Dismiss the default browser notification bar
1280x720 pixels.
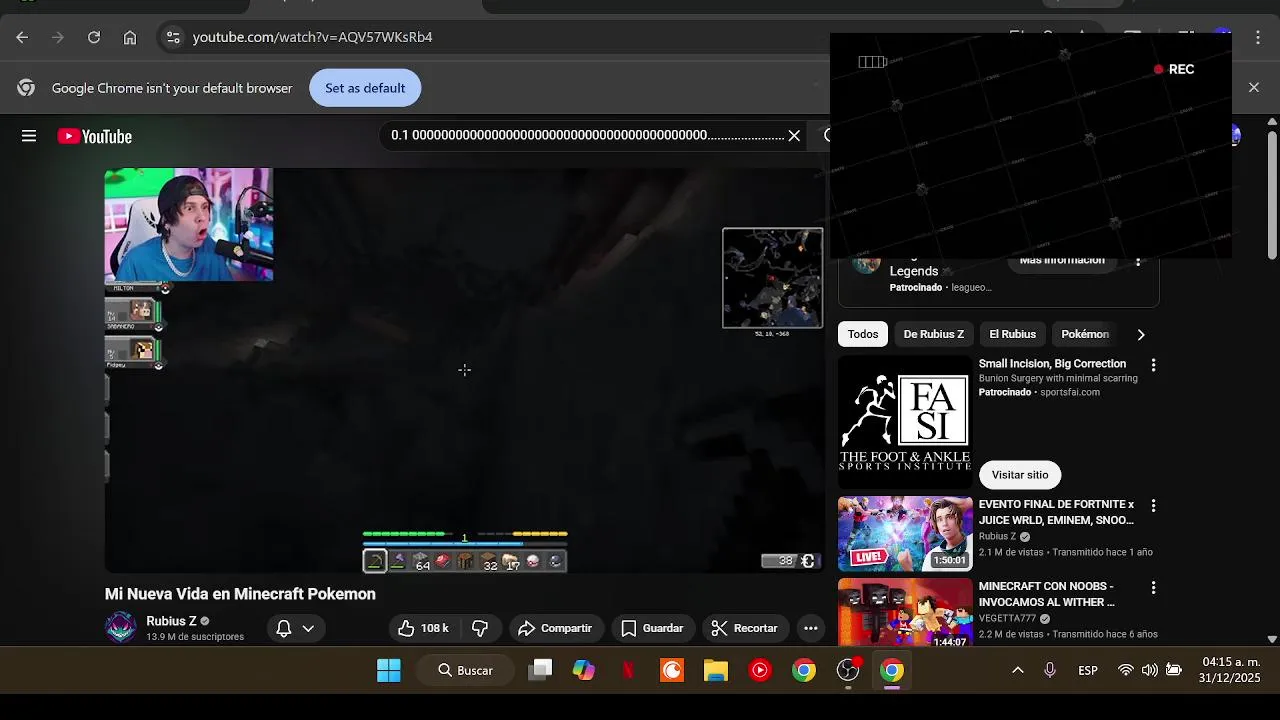(1254, 88)
